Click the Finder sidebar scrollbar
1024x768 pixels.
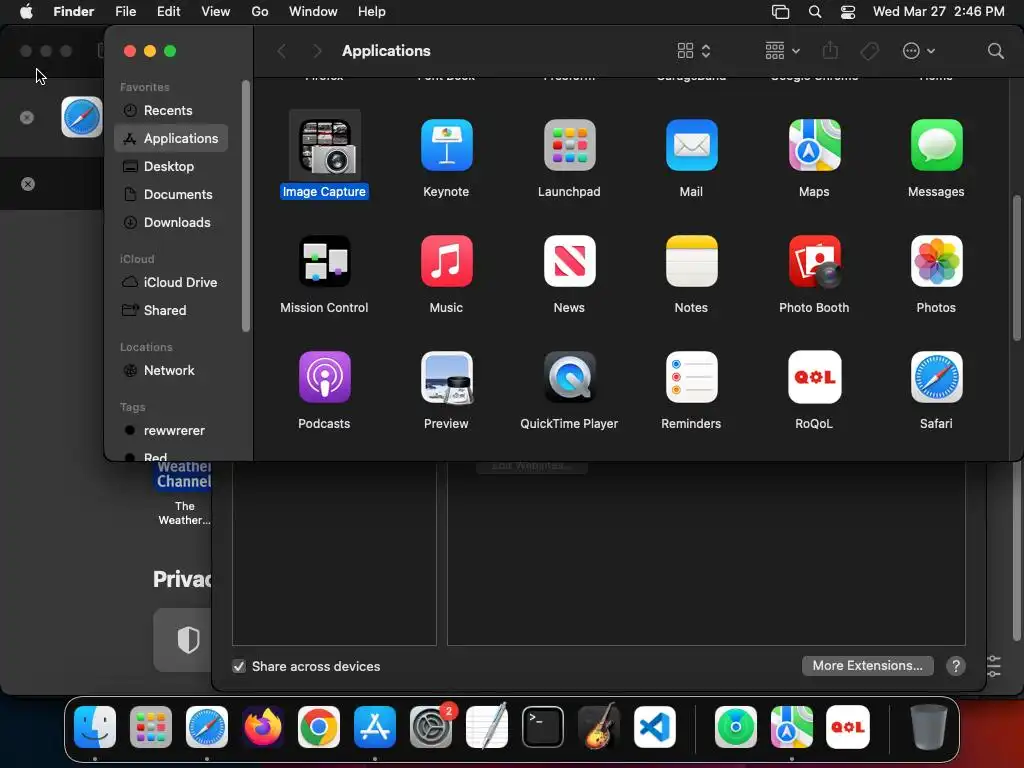coord(246,206)
